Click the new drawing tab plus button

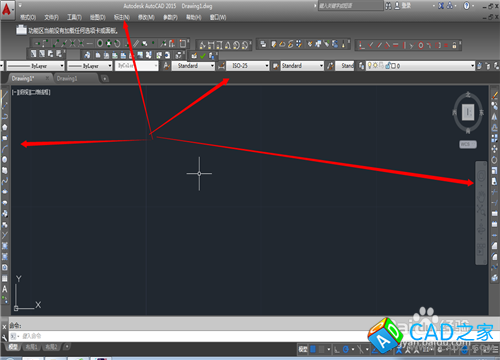click(x=105, y=79)
